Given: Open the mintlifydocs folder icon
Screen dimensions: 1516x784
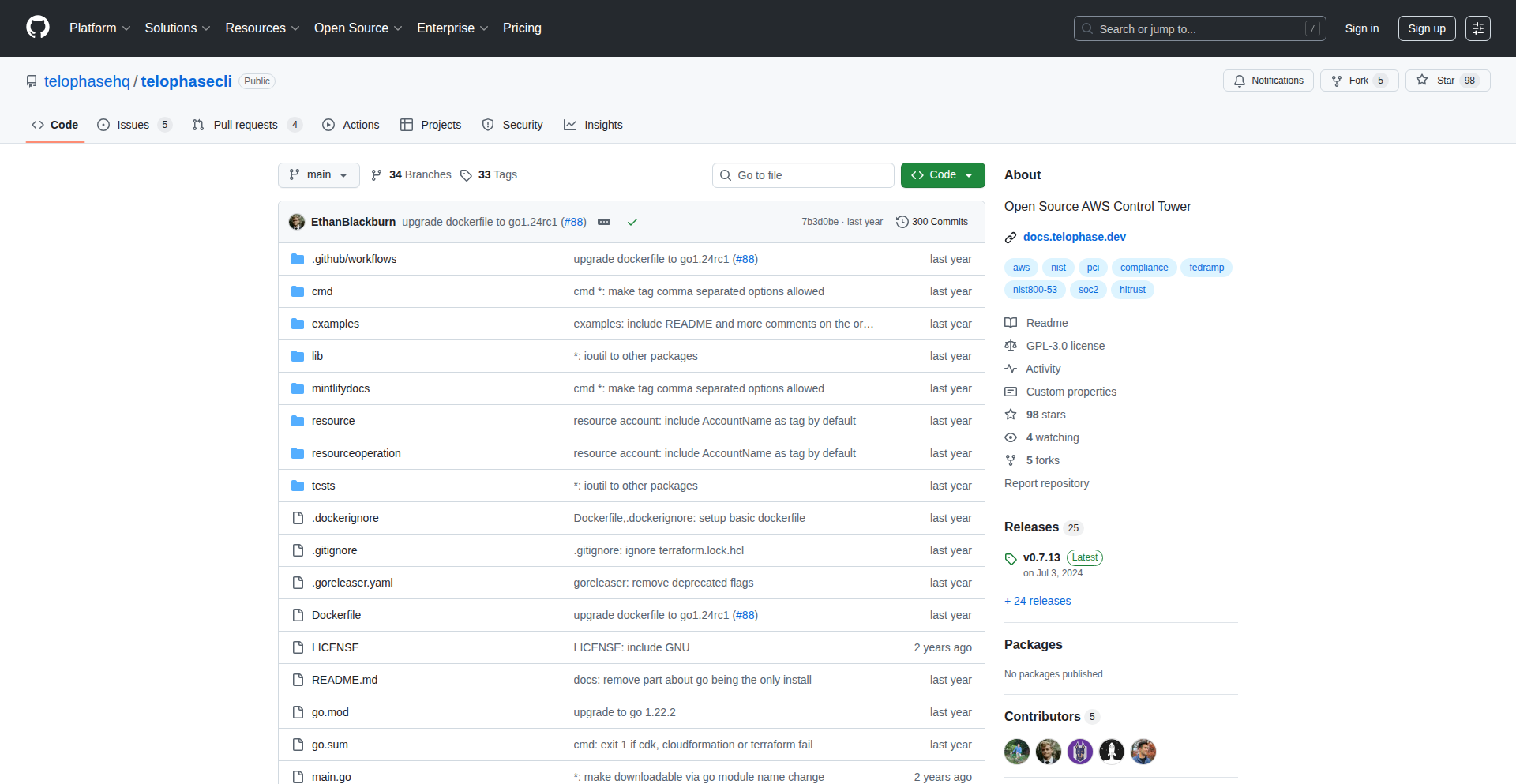Looking at the screenshot, I should pos(298,388).
